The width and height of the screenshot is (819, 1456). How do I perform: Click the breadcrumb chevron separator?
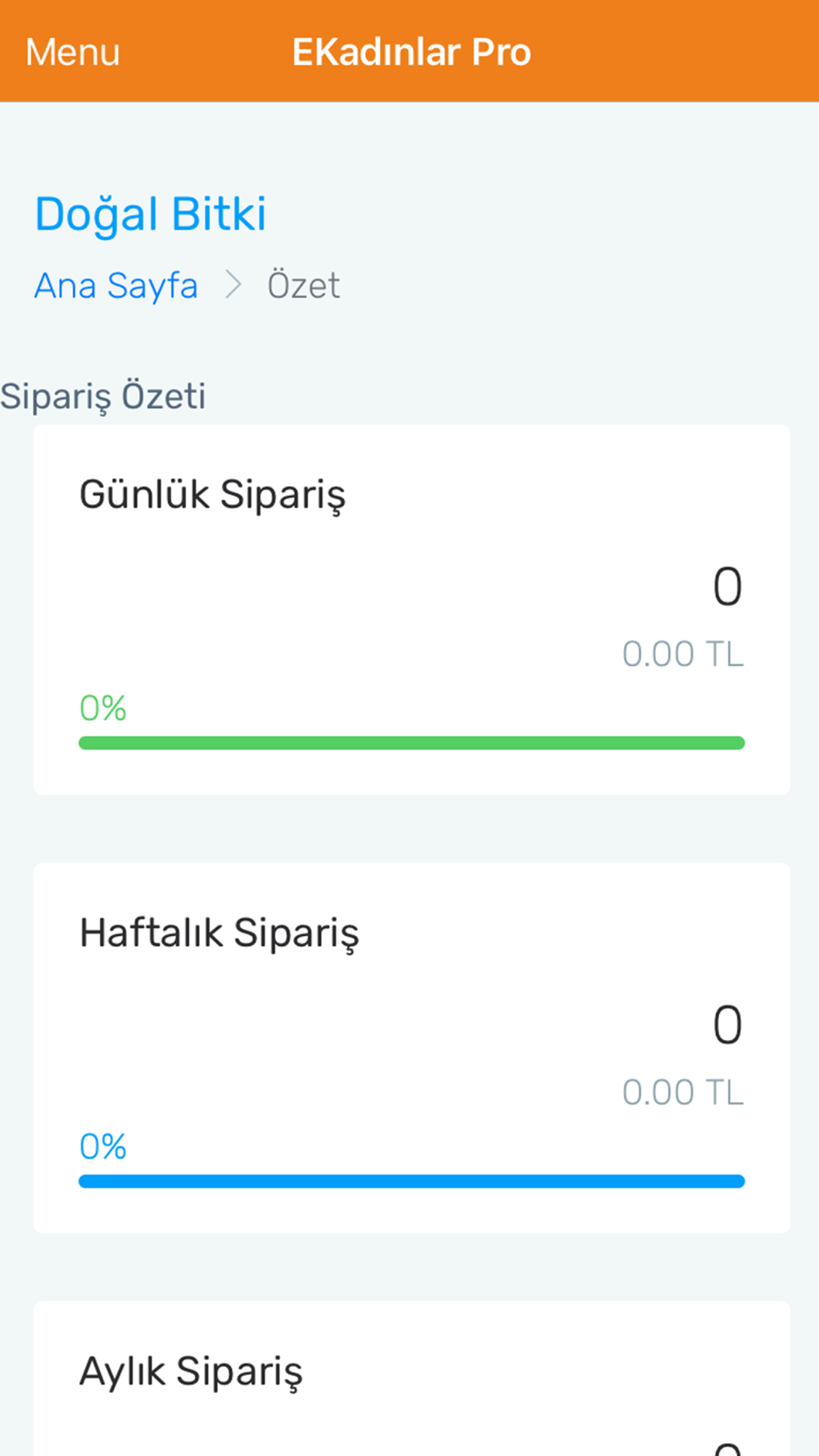(233, 286)
